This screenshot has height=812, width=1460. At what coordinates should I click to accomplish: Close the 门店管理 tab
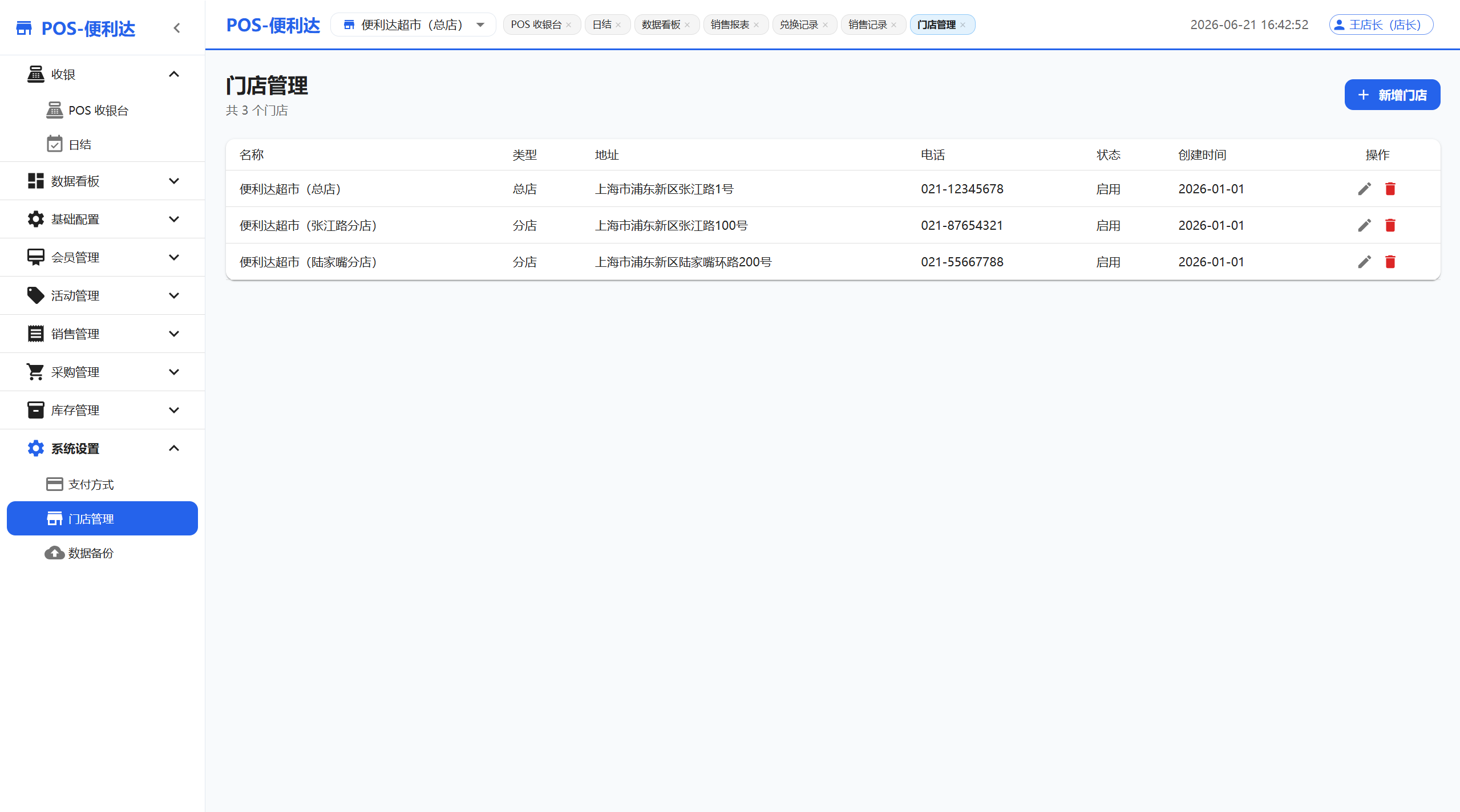click(963, 25)
